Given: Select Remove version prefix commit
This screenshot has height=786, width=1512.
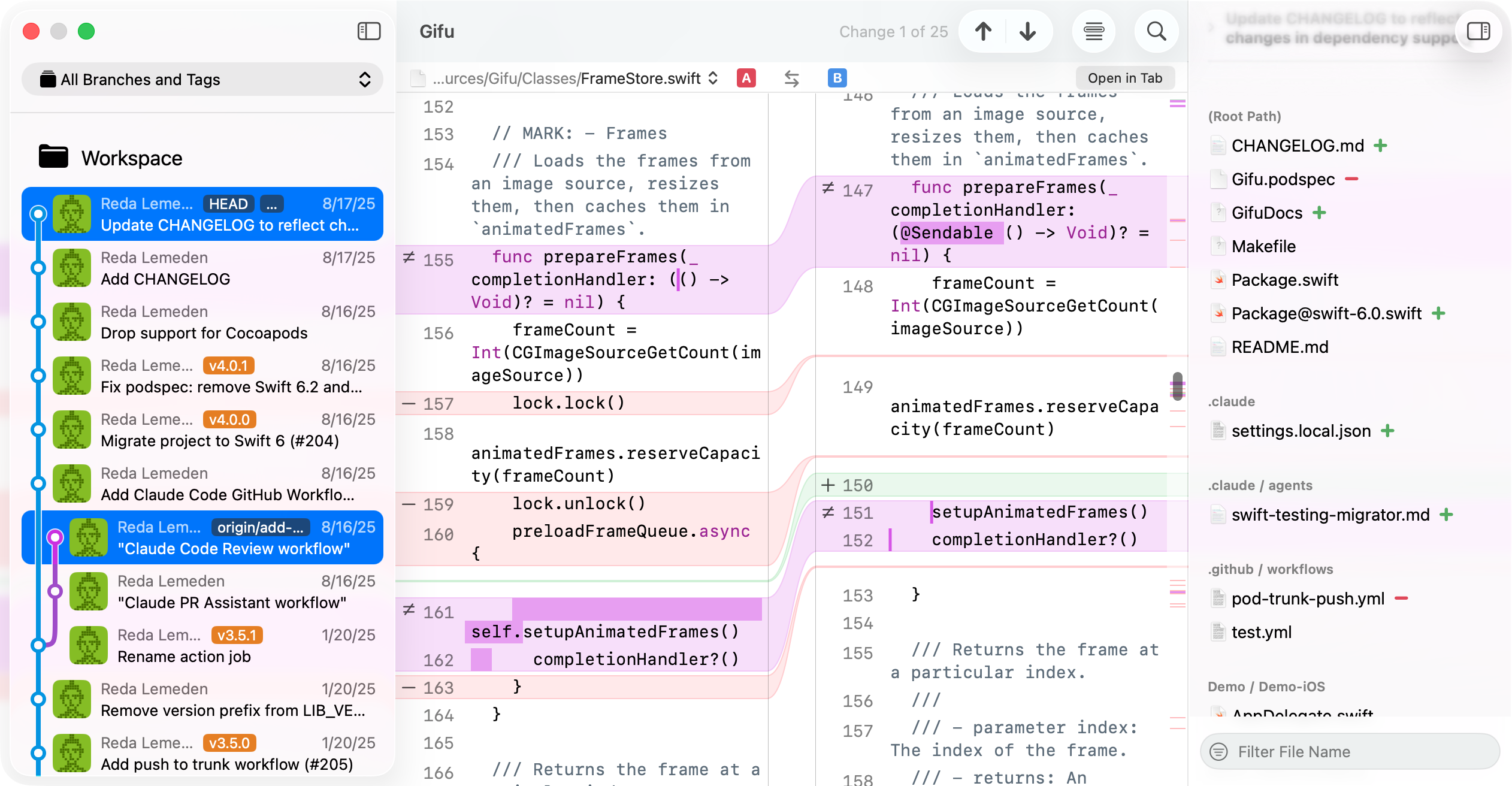Looking at the screenshot, I should tap(202, 699).
